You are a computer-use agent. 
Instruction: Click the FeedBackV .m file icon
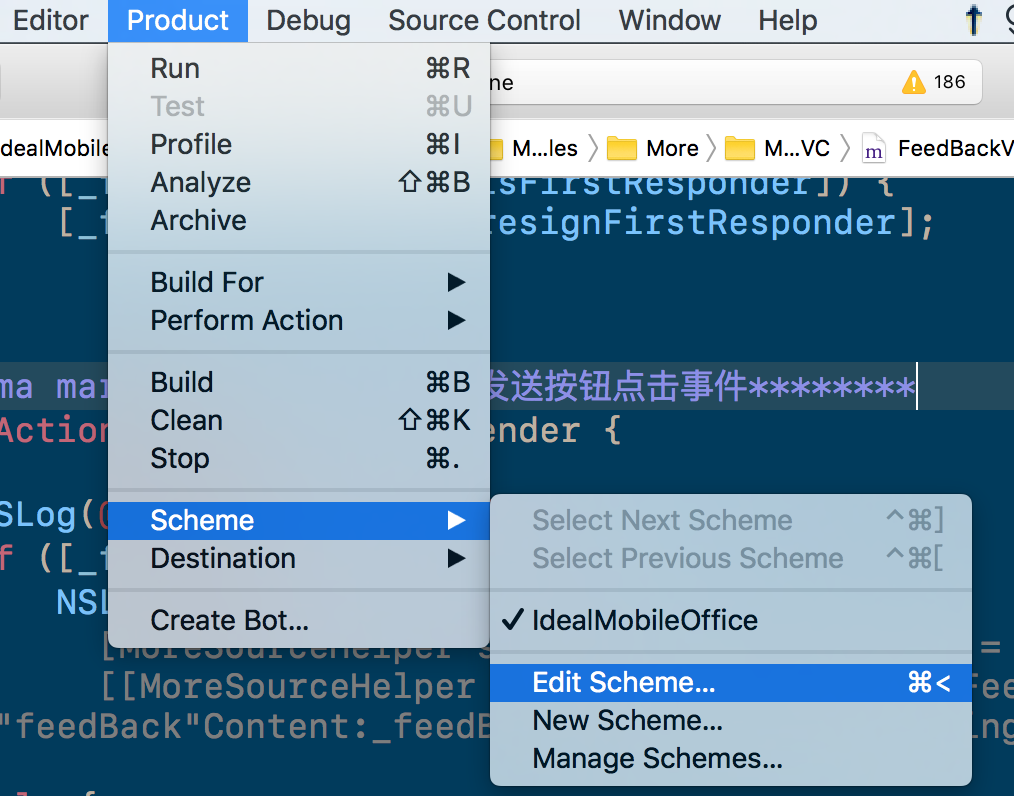coord(873,147)
